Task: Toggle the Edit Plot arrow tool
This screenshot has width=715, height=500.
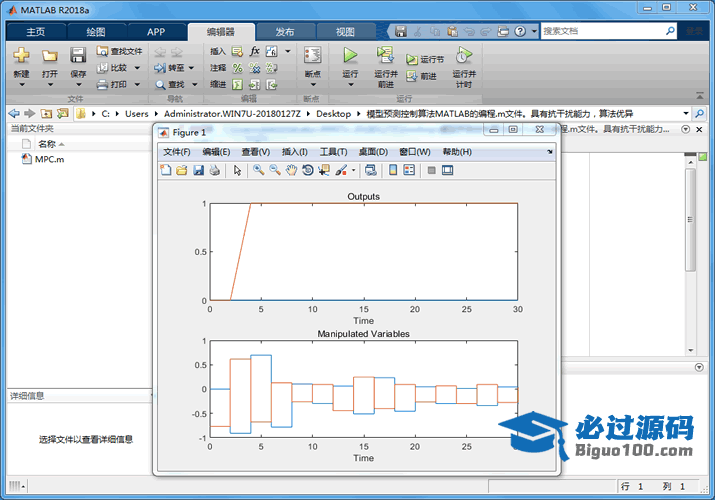Action: (237, 170)
